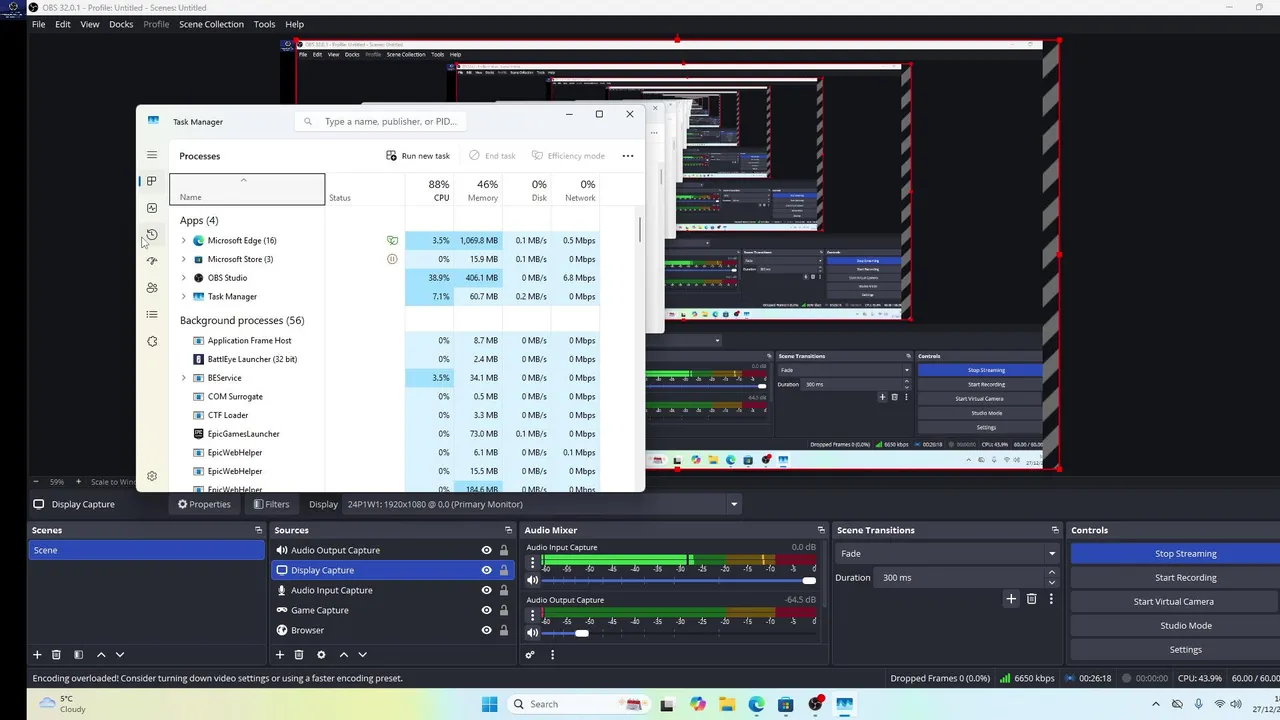Add a new scene with plus icon
Screen dimensions: 1280x720
coord(37,655)
